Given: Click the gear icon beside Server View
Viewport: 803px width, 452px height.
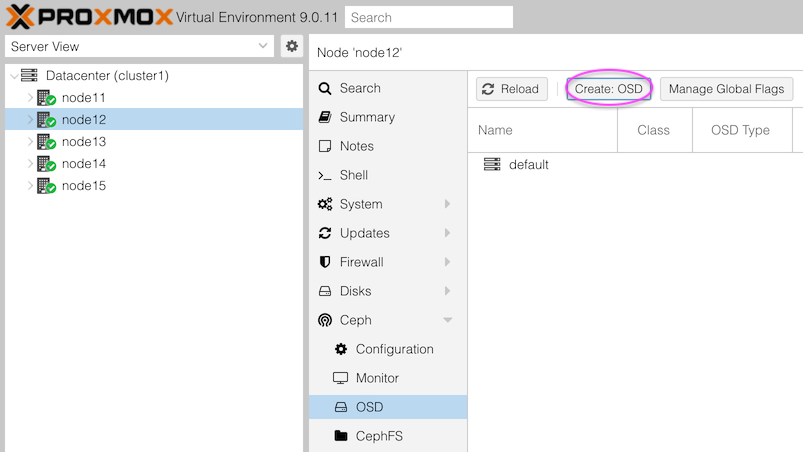Looking at the screenshot, I should click(x=292, y=46).
